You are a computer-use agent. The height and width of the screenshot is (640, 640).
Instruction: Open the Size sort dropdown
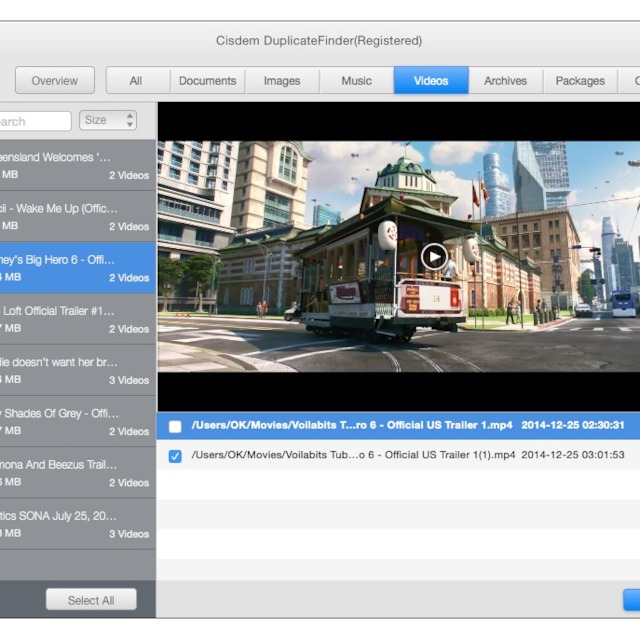108,121
